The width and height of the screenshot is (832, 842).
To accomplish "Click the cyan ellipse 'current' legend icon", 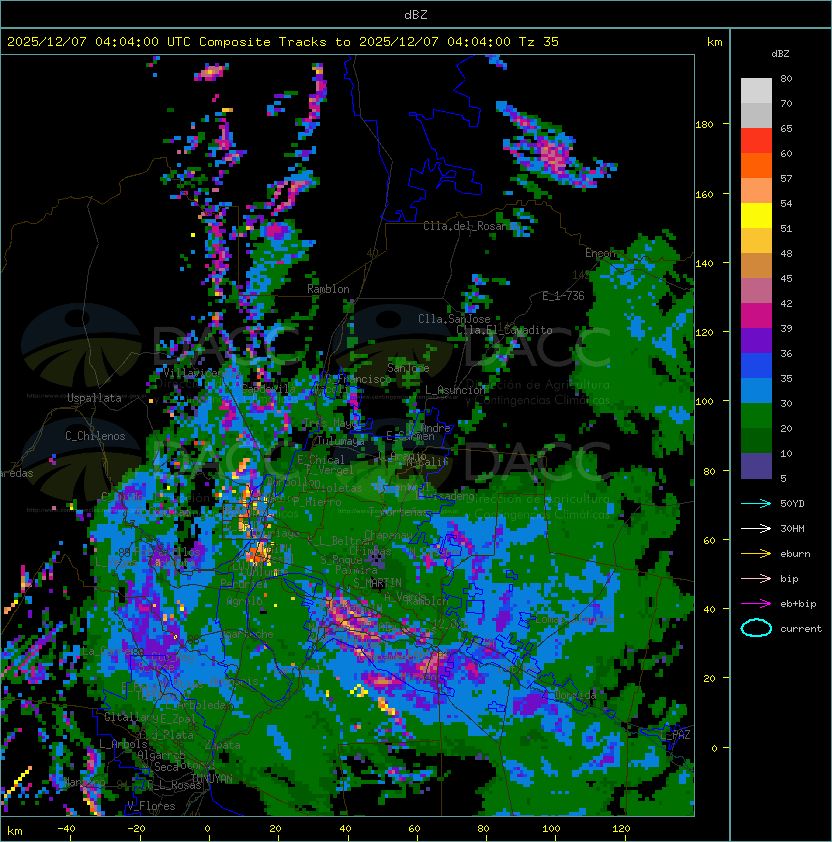I will pyautogui.click(x=756, y=628).
